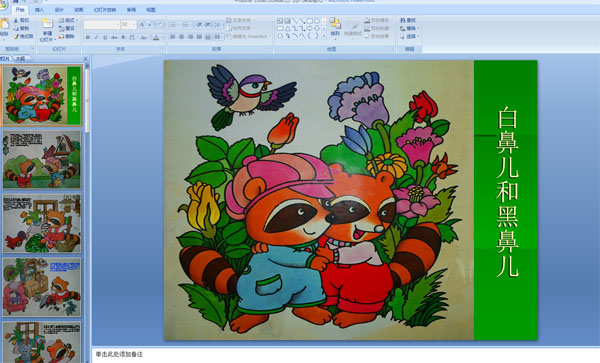Screen dimensions: 600x363
Task: Click the Shape Outline icon
Action: tap(367, 28)
